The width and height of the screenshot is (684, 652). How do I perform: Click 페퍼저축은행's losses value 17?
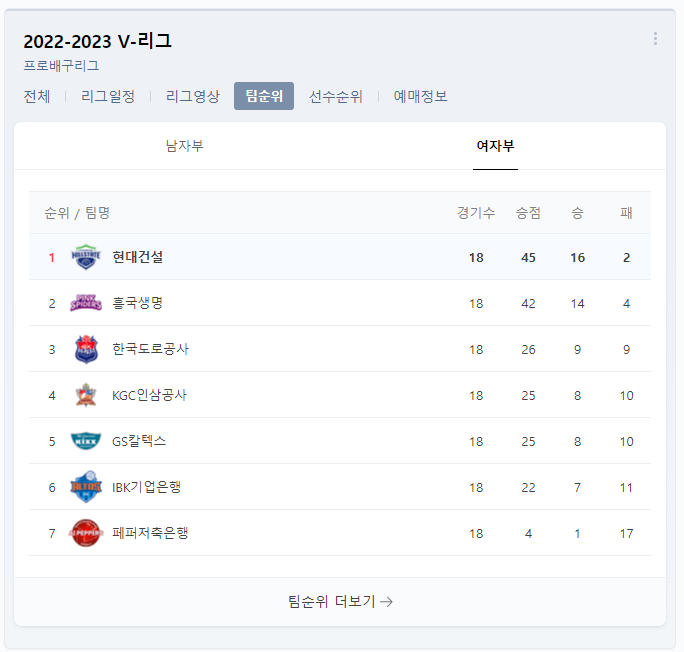(x=626, y=533)
